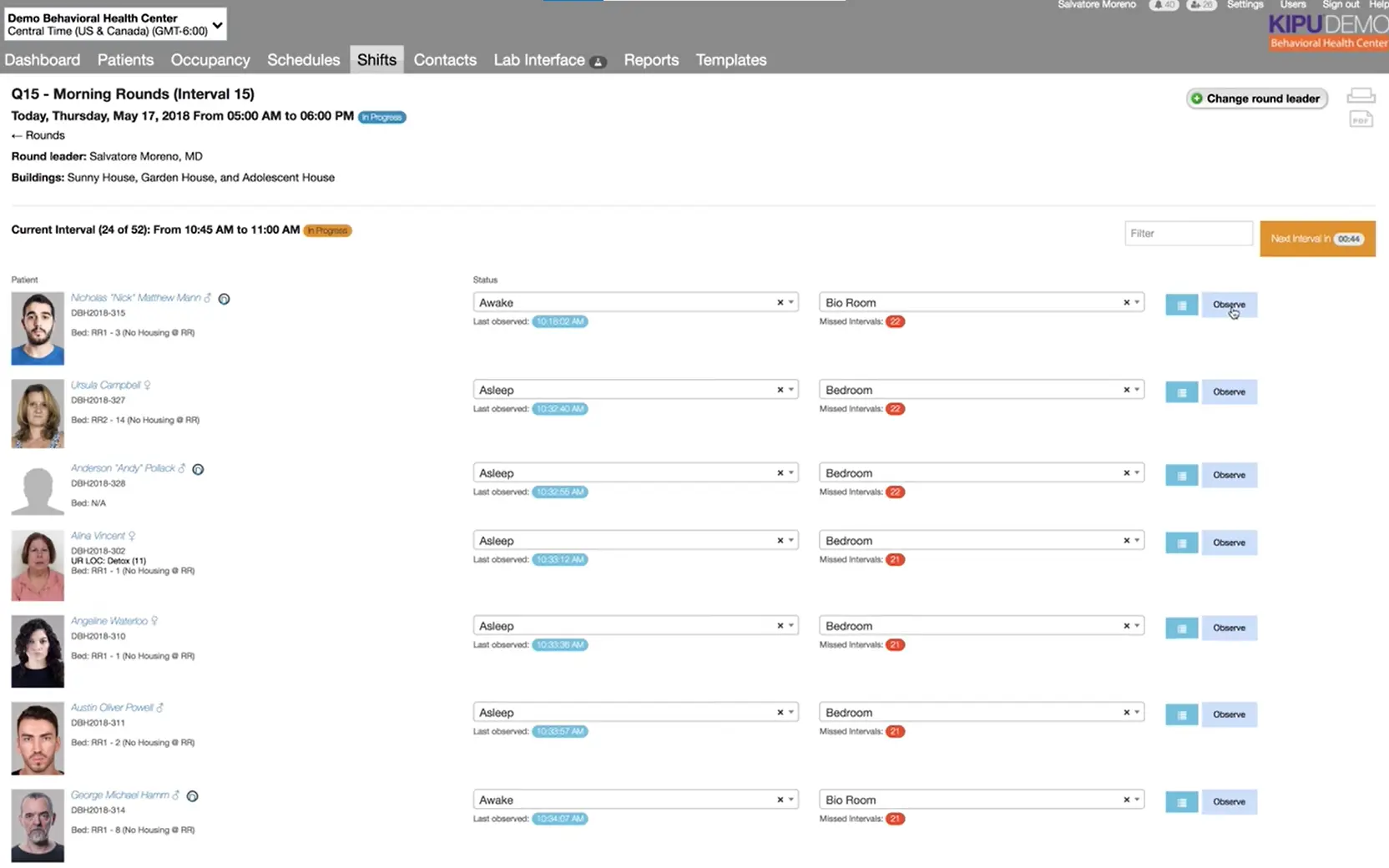The height and width of the screenshot is (868, 1389).
Task: Click Observe for George Michael Hamm
Action: [1229, 802]
